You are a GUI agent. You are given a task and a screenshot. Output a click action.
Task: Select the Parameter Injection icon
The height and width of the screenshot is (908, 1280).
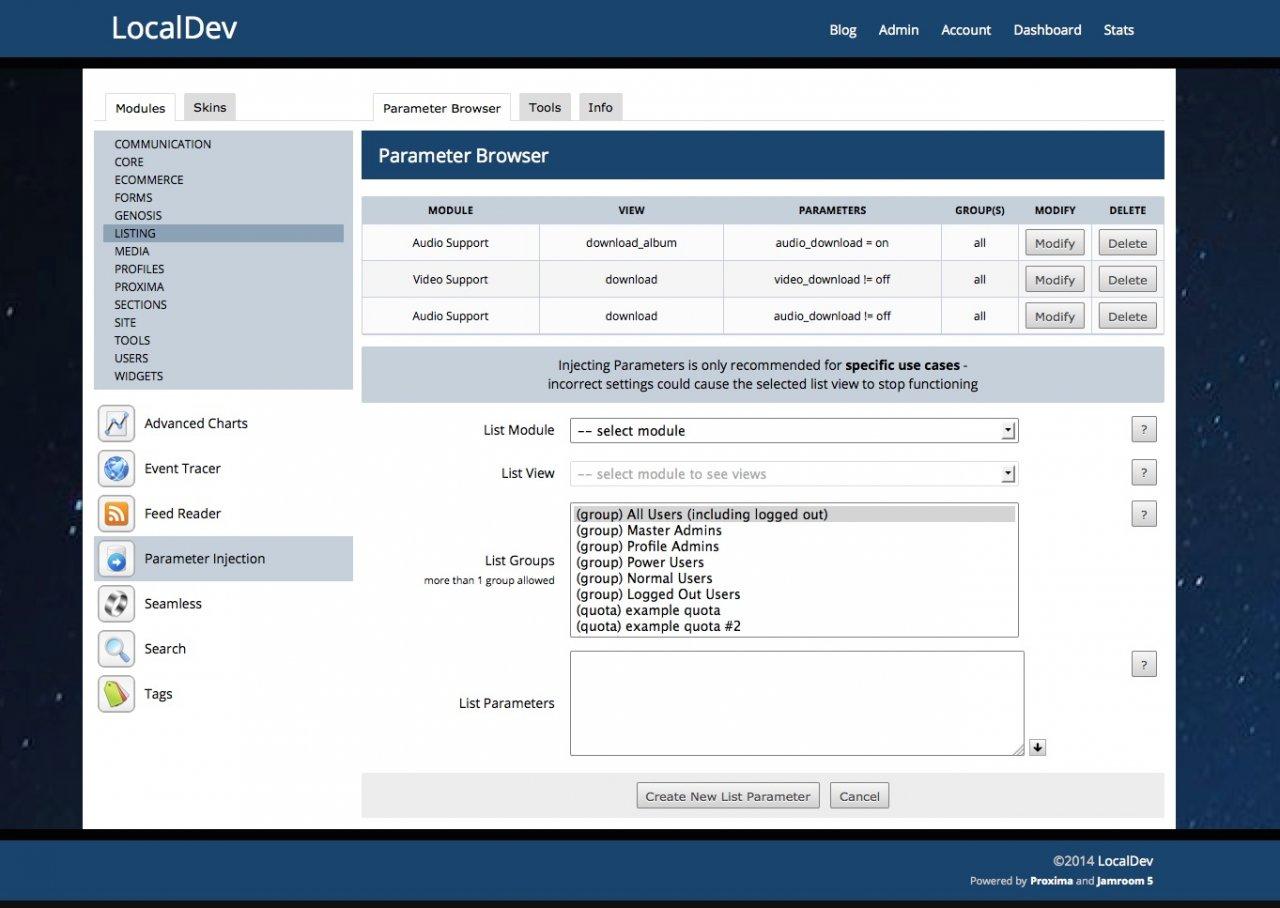(x=116, y=559)
